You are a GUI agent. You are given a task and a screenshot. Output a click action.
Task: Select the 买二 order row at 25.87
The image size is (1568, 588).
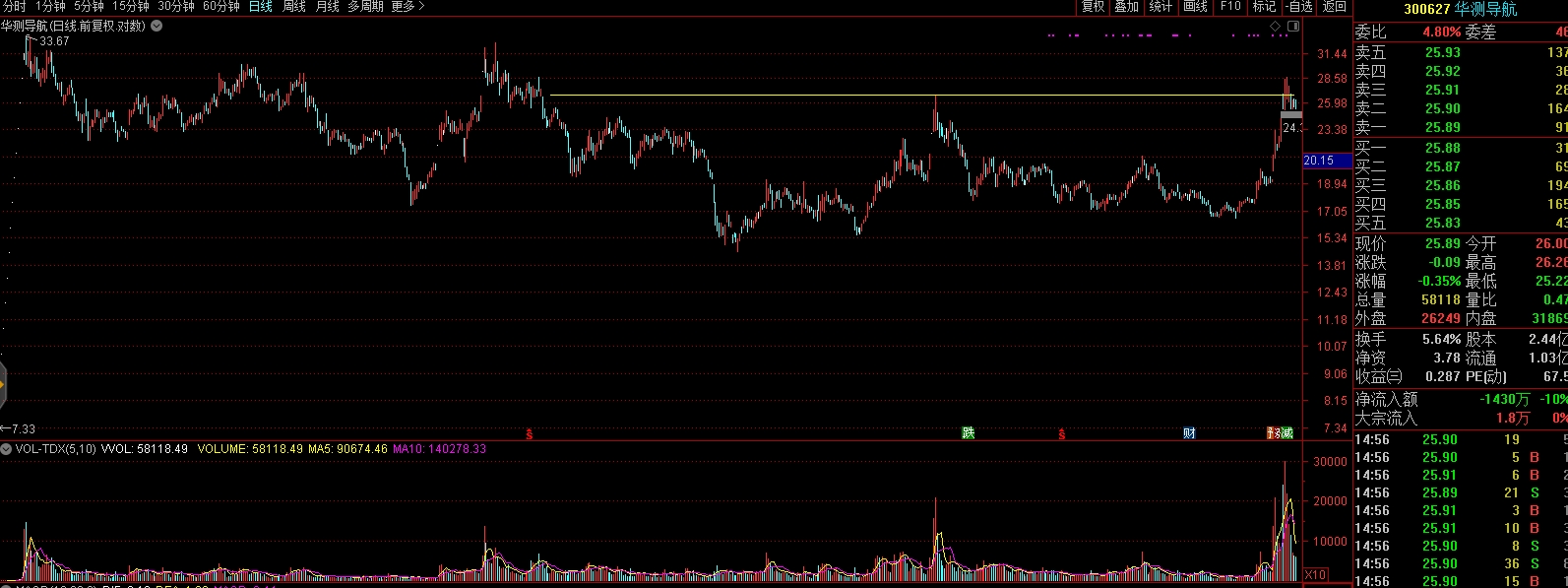tap(1461, 166)
